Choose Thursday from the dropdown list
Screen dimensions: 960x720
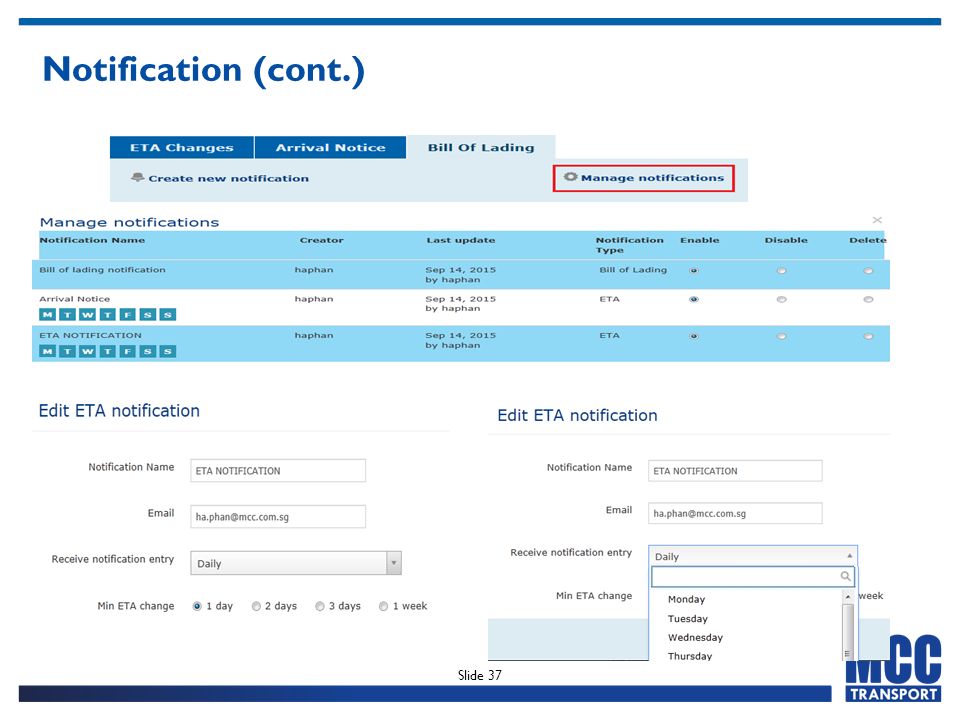tap(690, 656)
